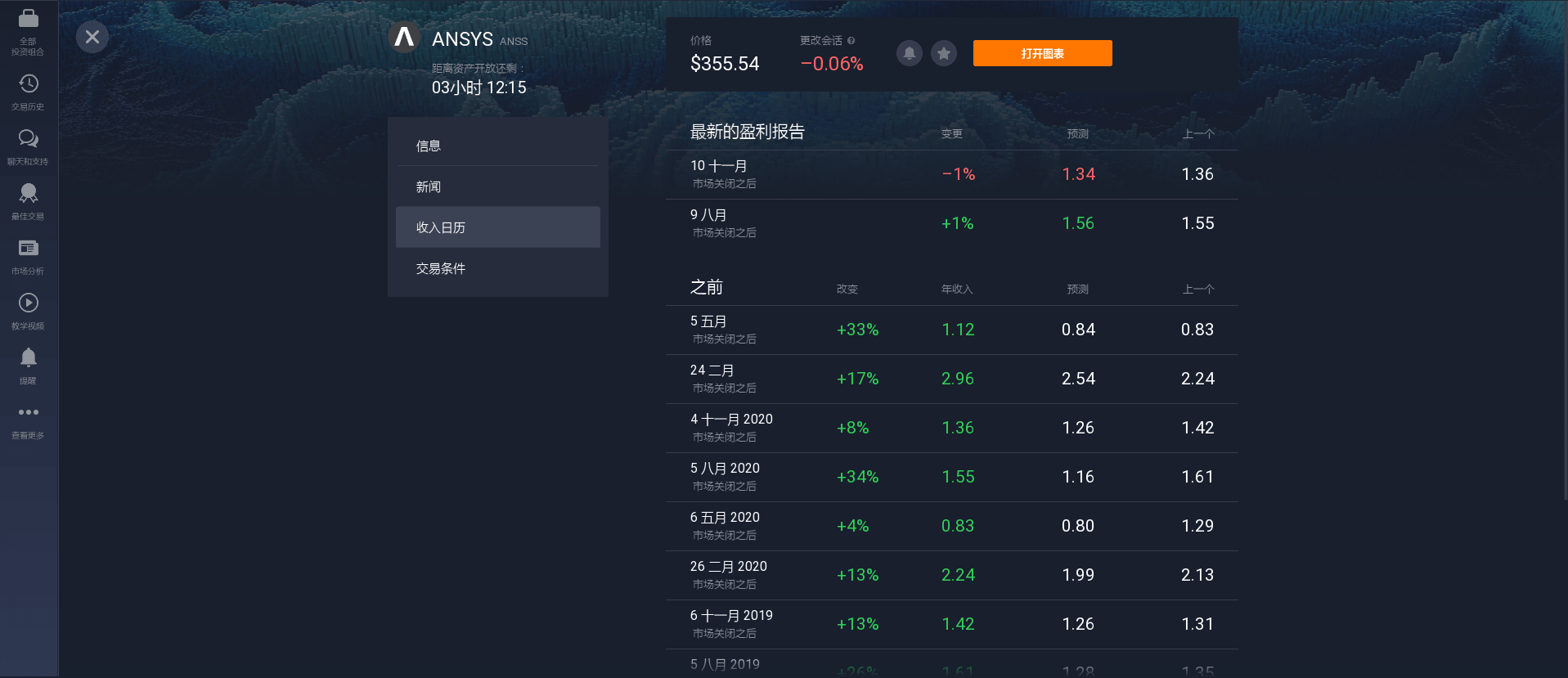Click the 24 二月 earnings row
Viewport: 1568px width, 678px height.
click(x=952, y=379)
